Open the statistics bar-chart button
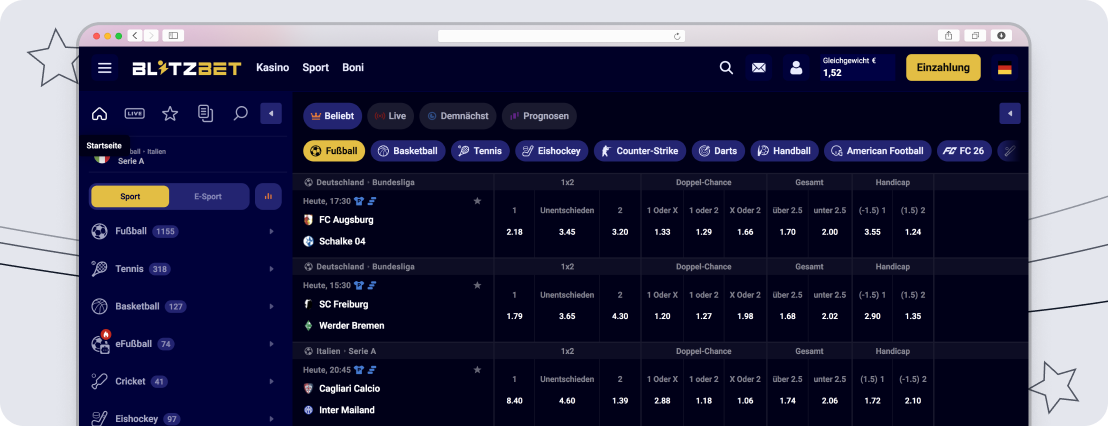The image size is (1108, 426). (268, 196)
